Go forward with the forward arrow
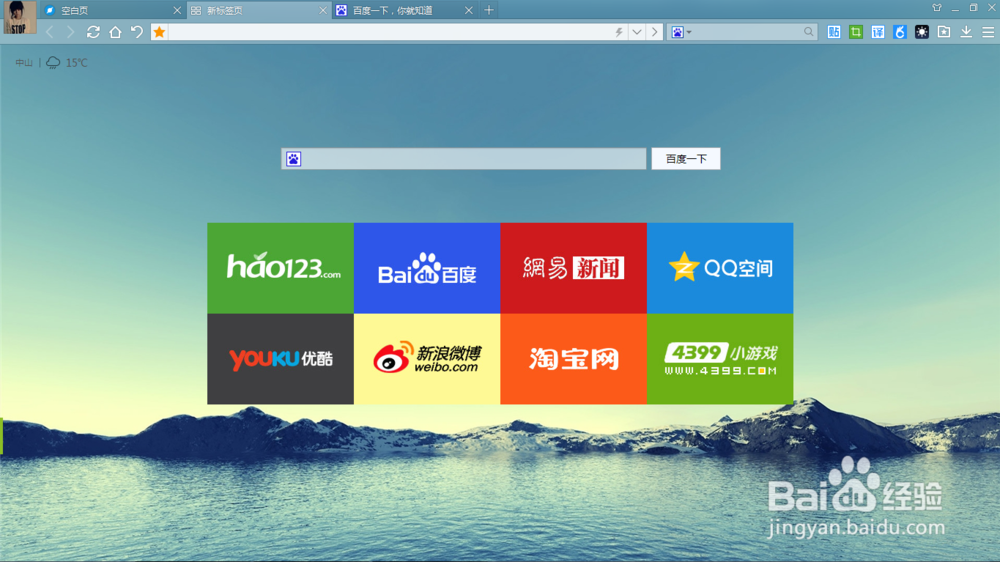Image resolution: width=1000 pixels, height=562 pixels. (x=70, y=32)
